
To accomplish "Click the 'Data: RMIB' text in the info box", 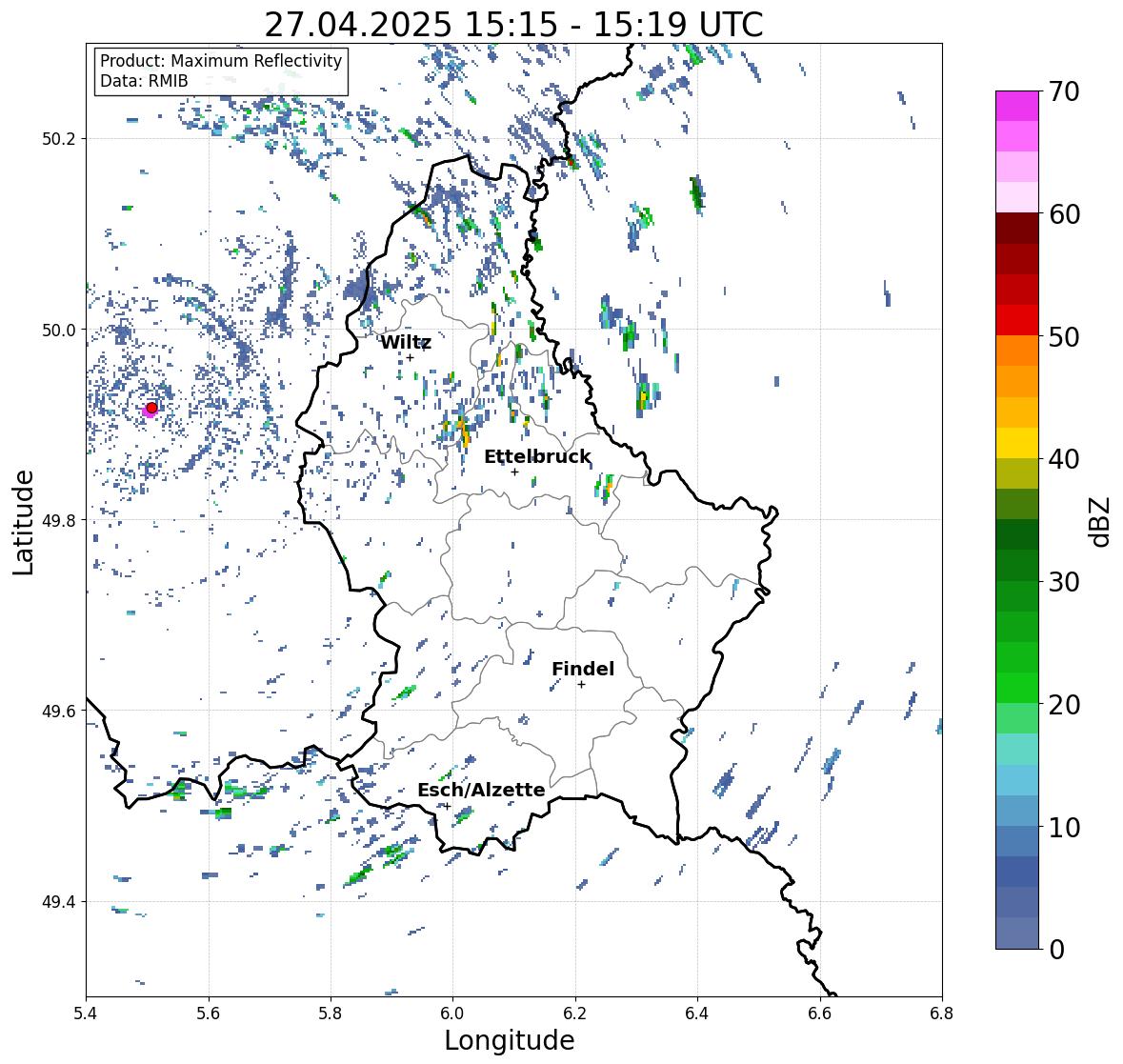I will click(144, 81).
